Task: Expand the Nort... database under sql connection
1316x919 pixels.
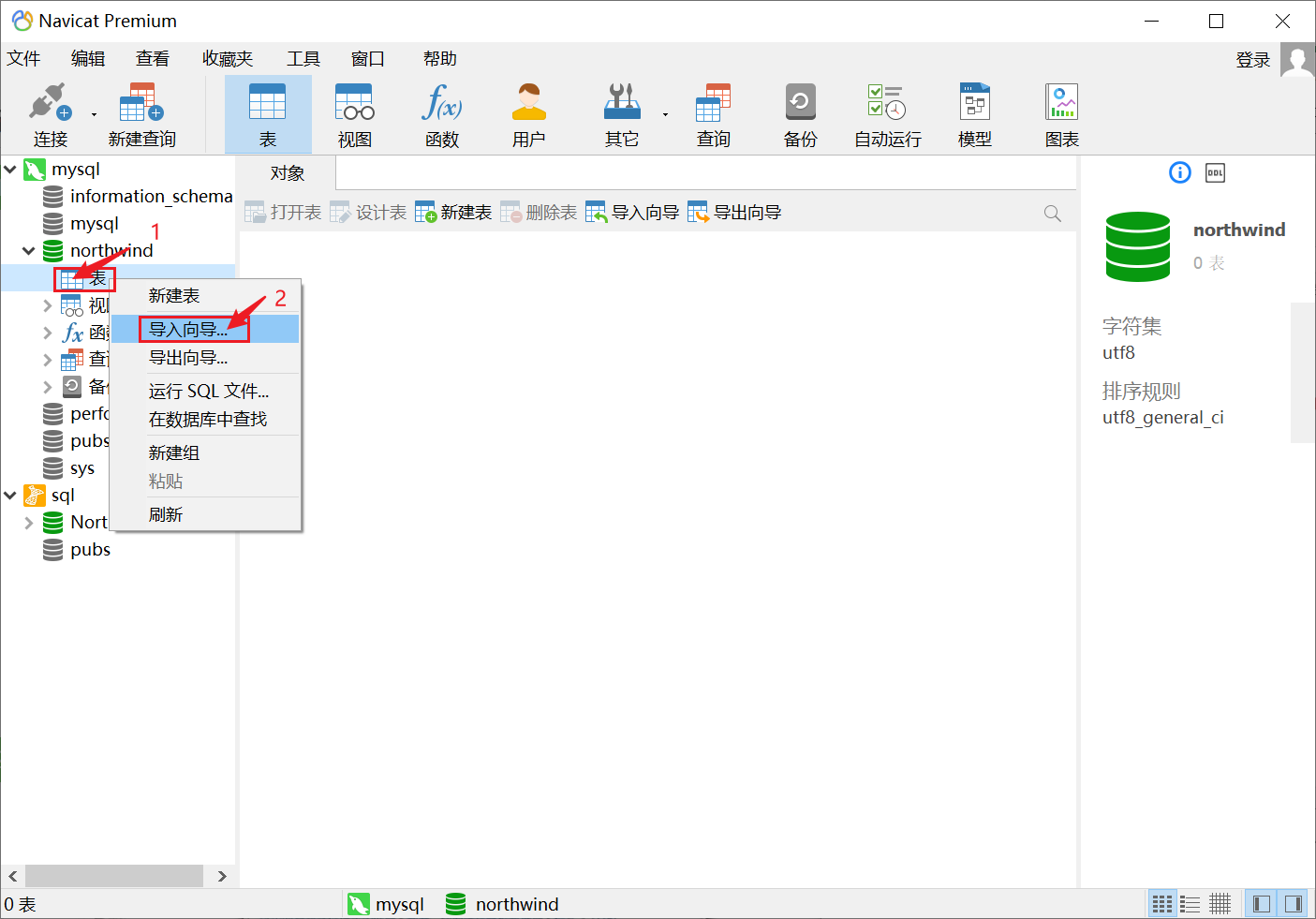Action: (x=27, y=522)
